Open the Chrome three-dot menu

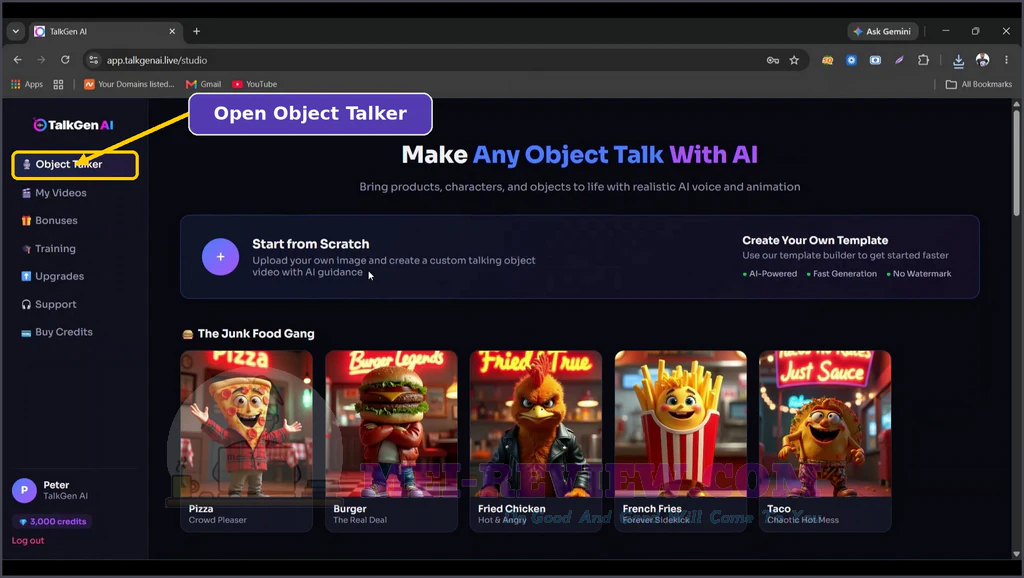pyautogui.click(x=1006, y=60)
